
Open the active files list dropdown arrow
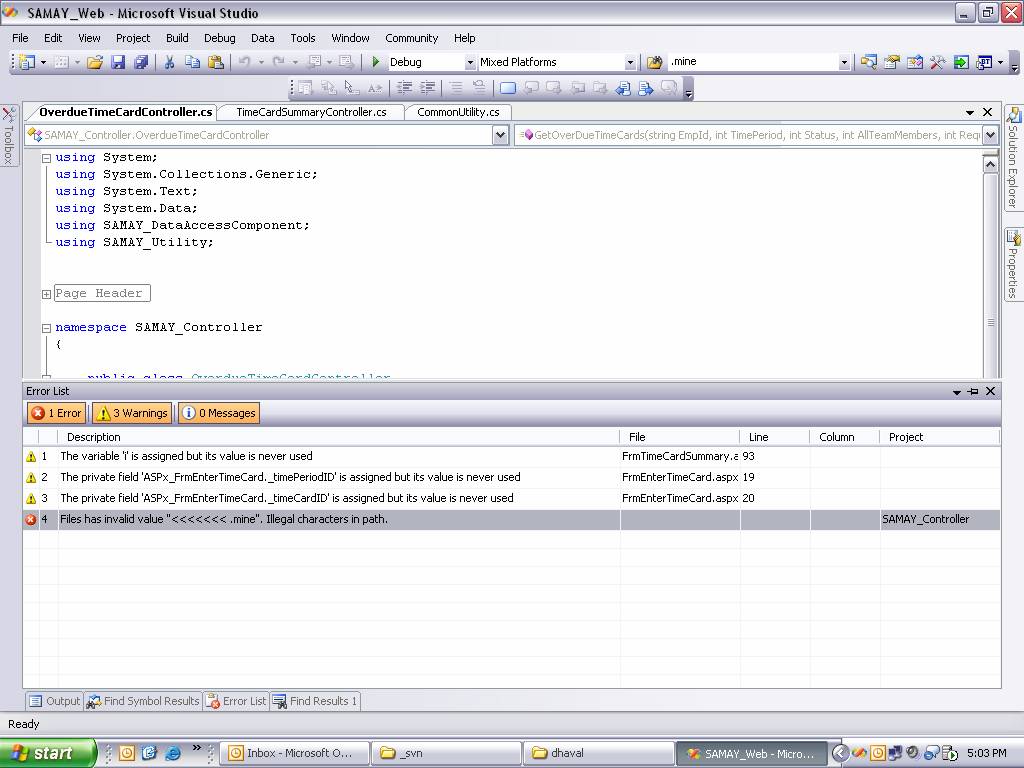970,113
